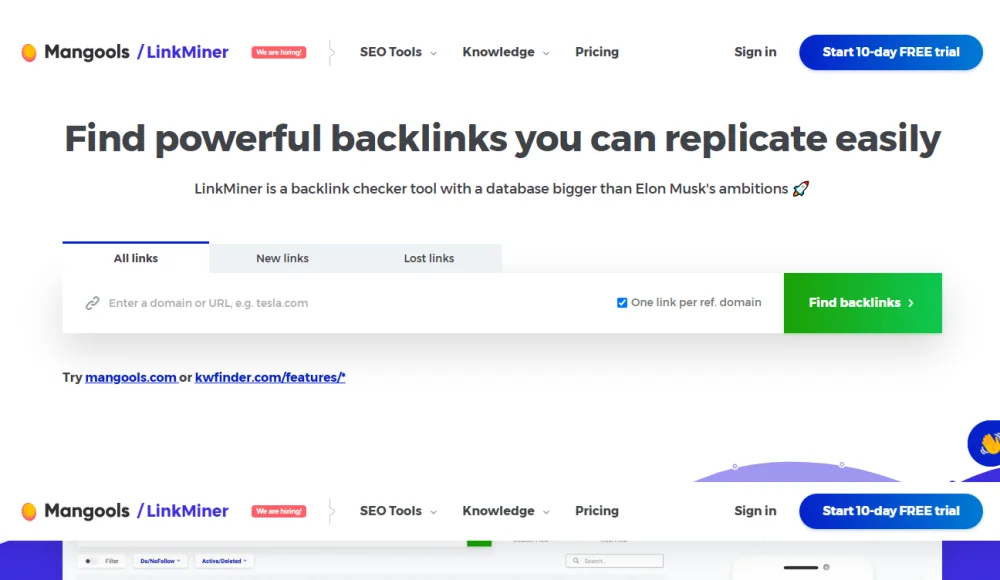Image resolution: width=1000 pixels, height=580 pixels.
Task: Toggle "One link per ref. domain" checkbox
Action: click(622, 303)
